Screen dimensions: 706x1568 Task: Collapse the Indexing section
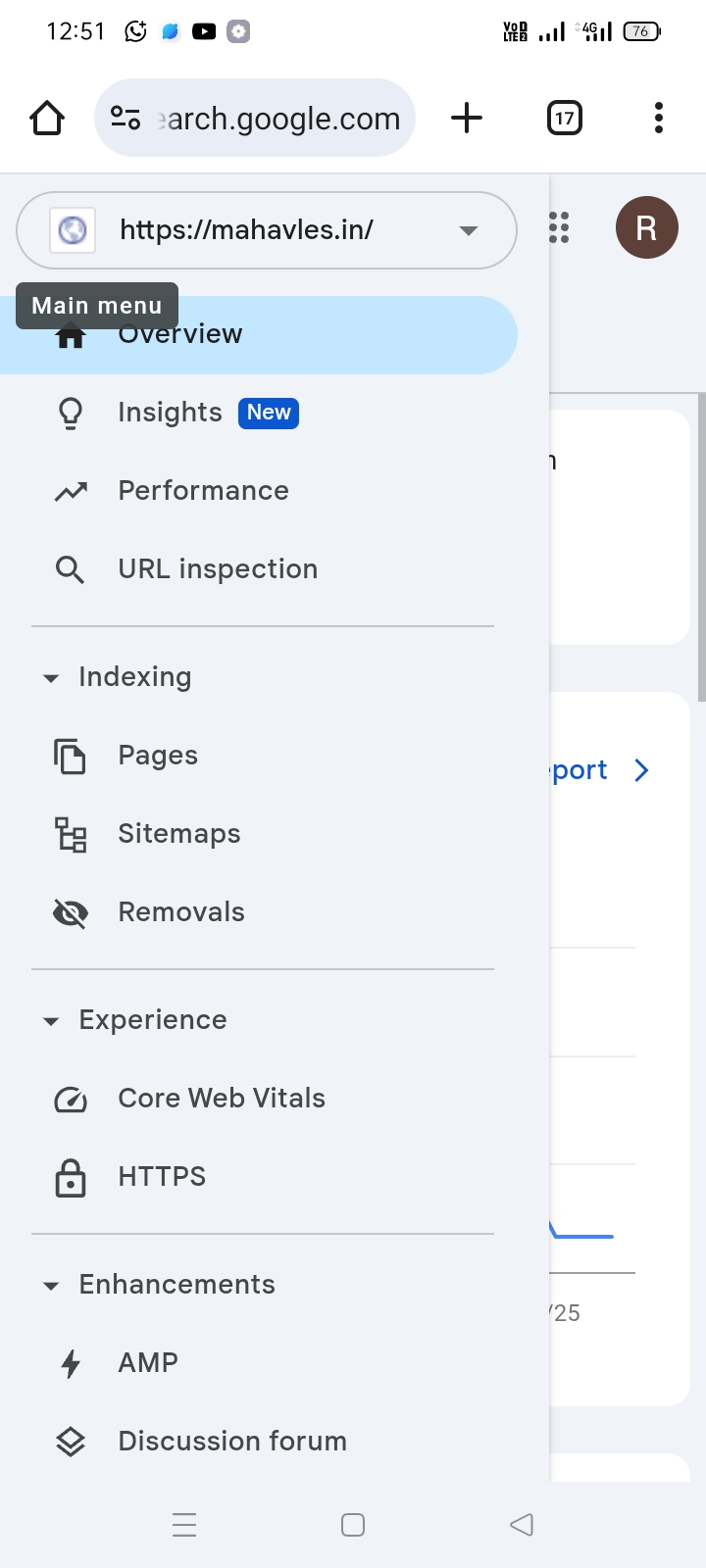[51, 678]
